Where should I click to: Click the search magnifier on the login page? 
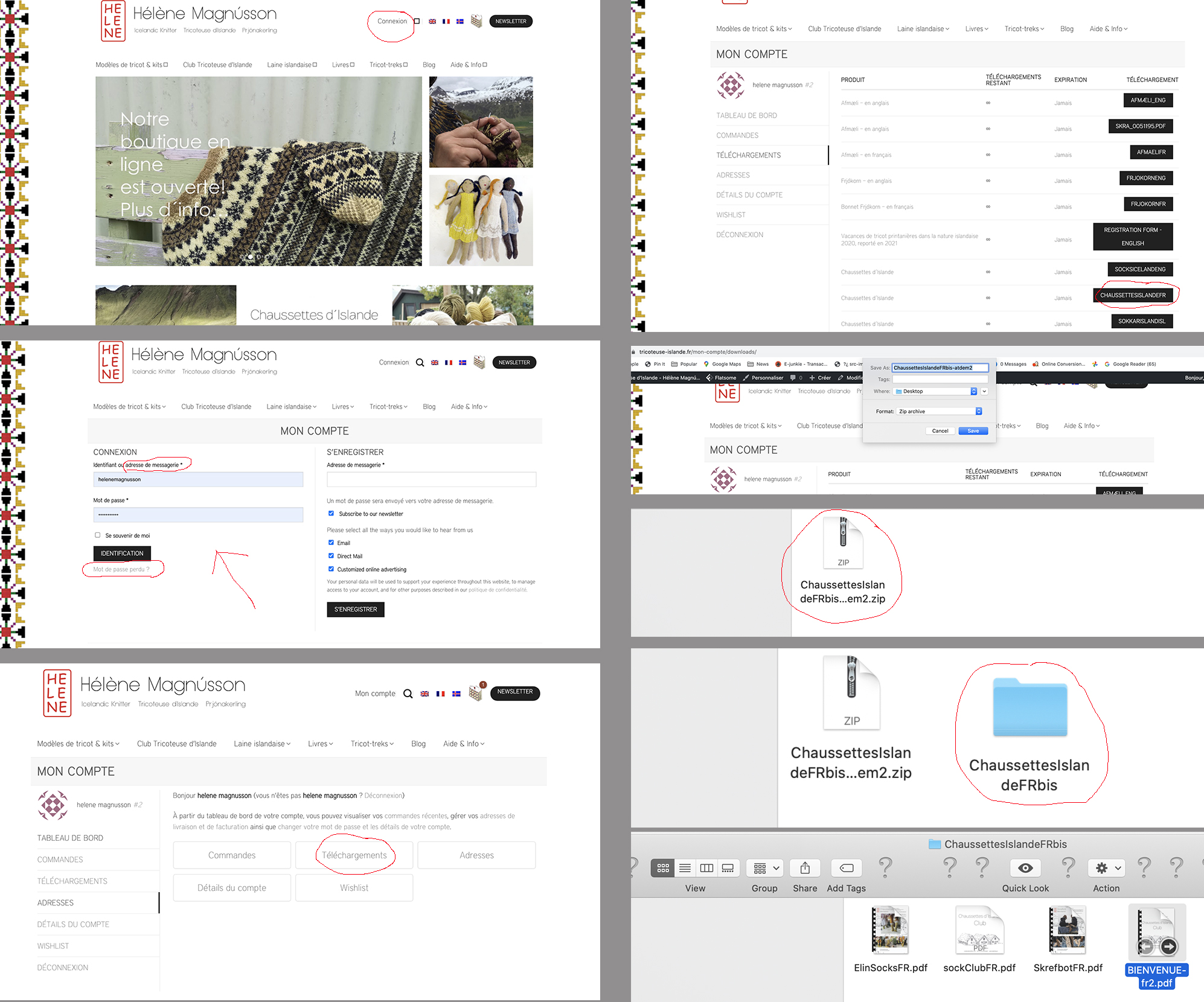tap(420, 363)
